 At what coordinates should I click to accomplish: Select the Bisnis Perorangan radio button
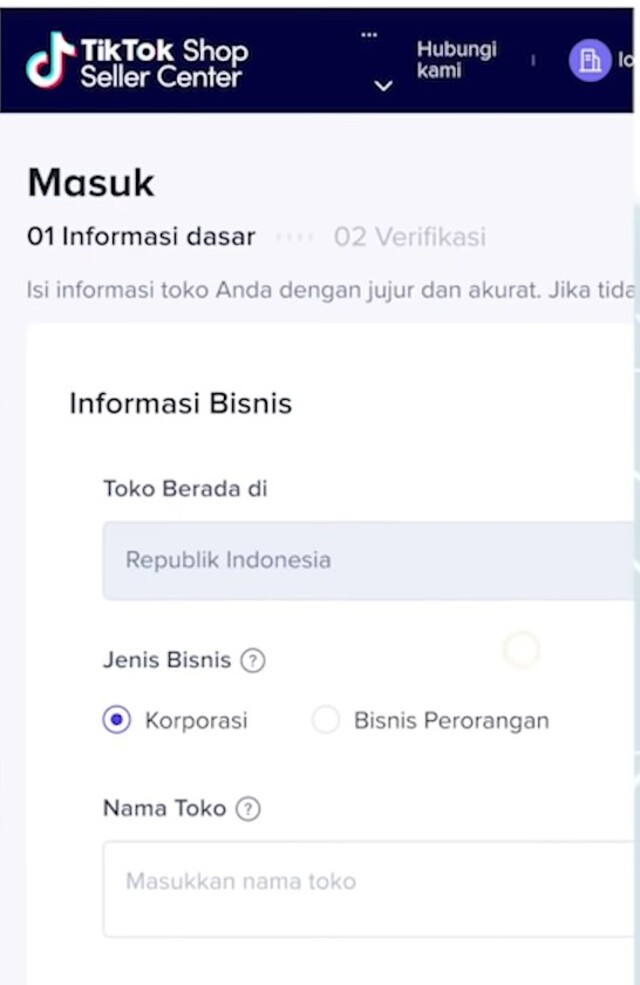326,720
